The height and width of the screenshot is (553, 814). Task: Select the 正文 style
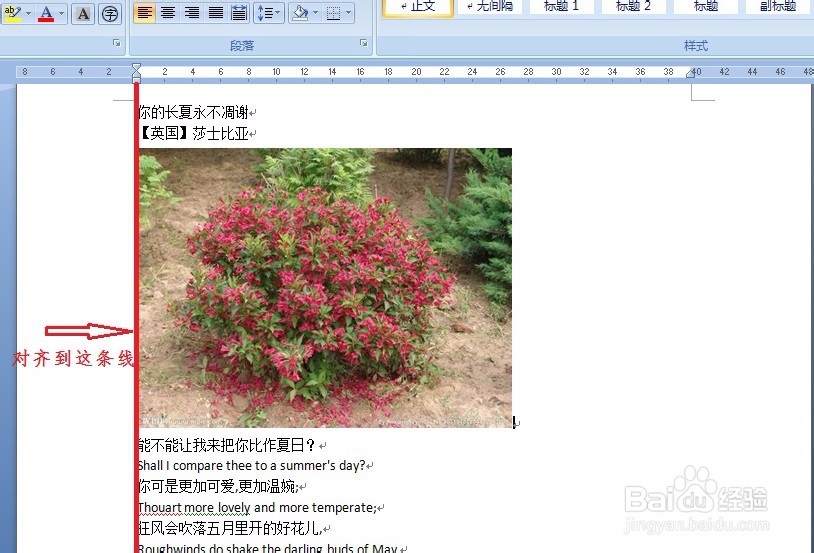pos(418,8)
